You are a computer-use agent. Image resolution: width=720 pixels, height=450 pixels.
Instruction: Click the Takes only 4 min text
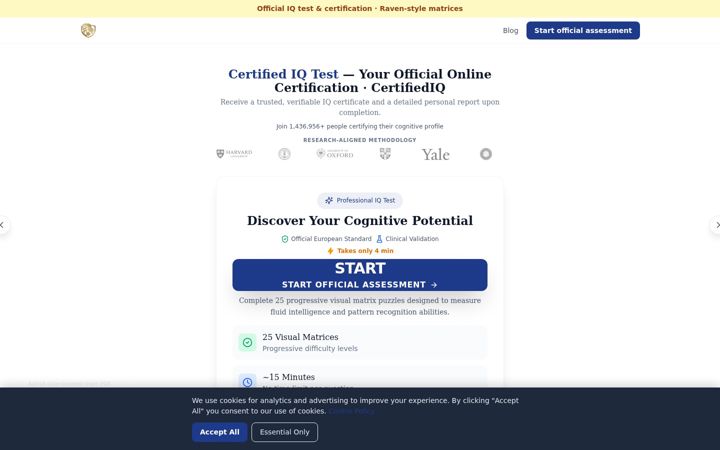pyautogui.click(x=365, y=251)
